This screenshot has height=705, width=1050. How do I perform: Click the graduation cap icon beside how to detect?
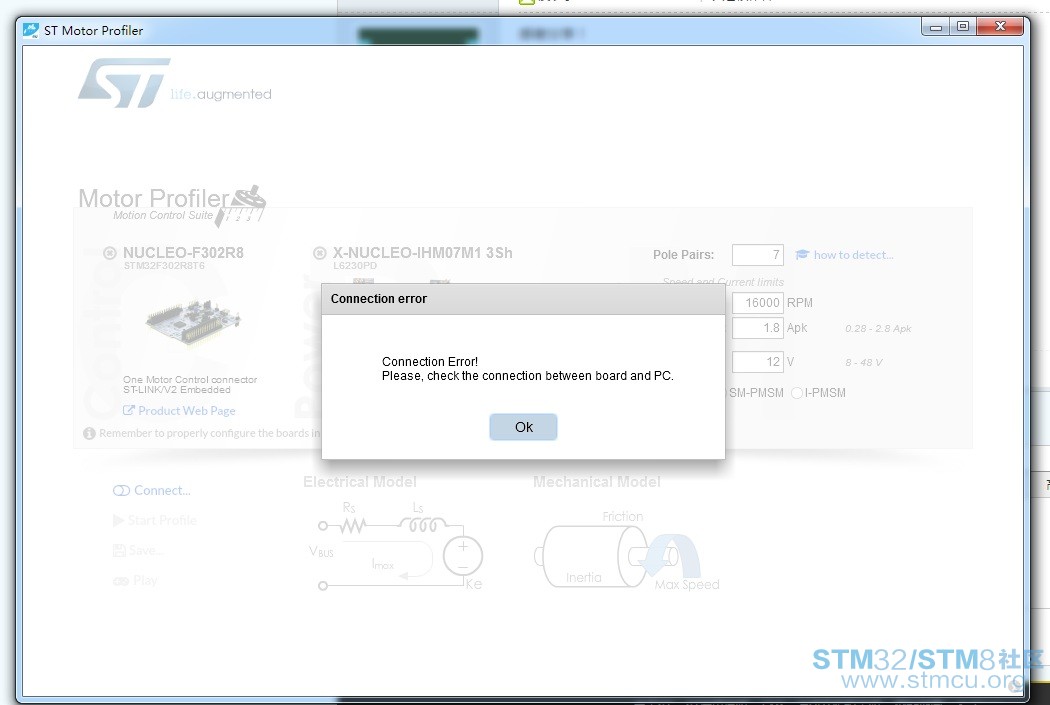click(802, 254)
